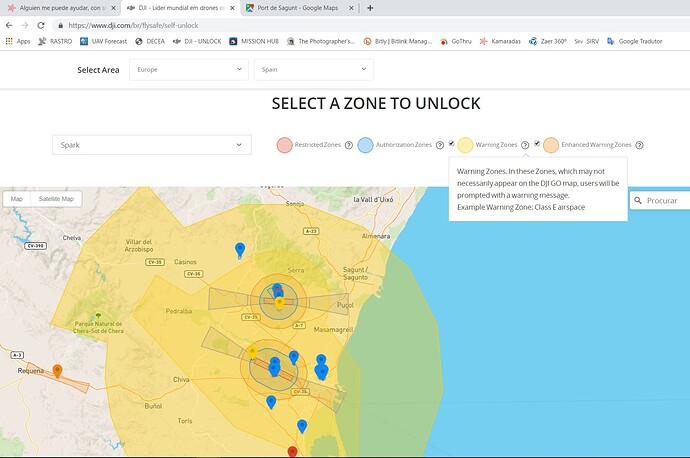
Task: Click the Warning Zones yellow swatch
Action: pos(465,145)
